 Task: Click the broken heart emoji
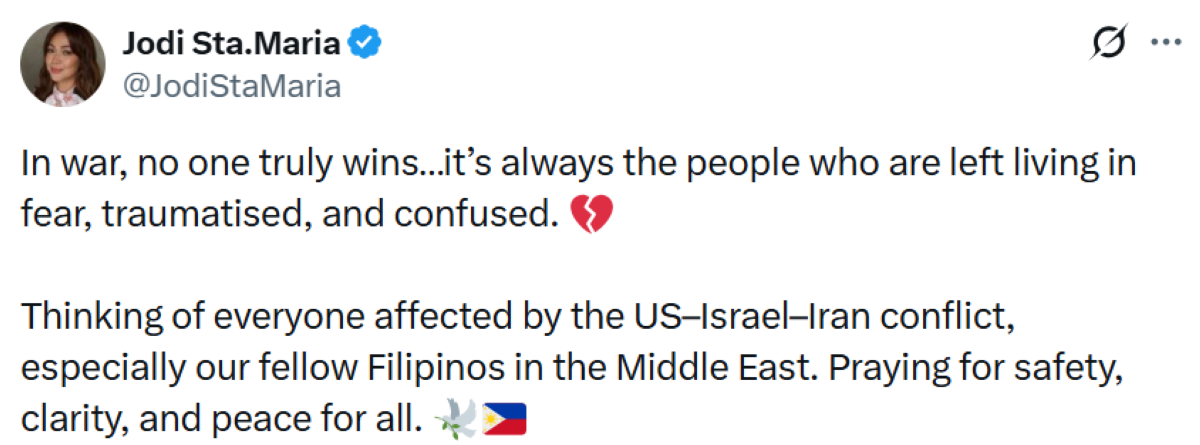click(590, 213)
